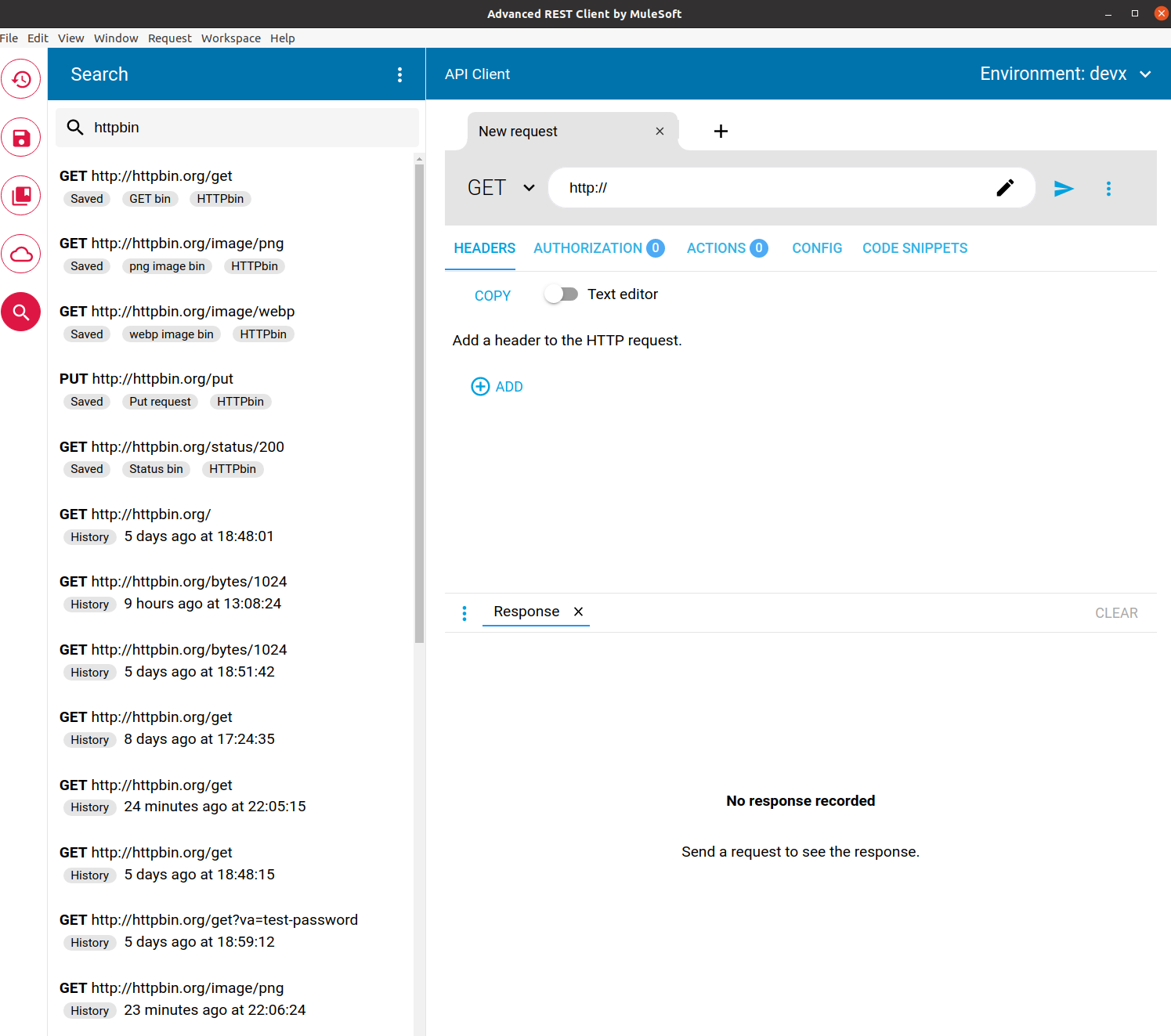Switch to the CONFIG tab
The height and width of the screenshot is (1036, 1171).
(x=817, y=248)
